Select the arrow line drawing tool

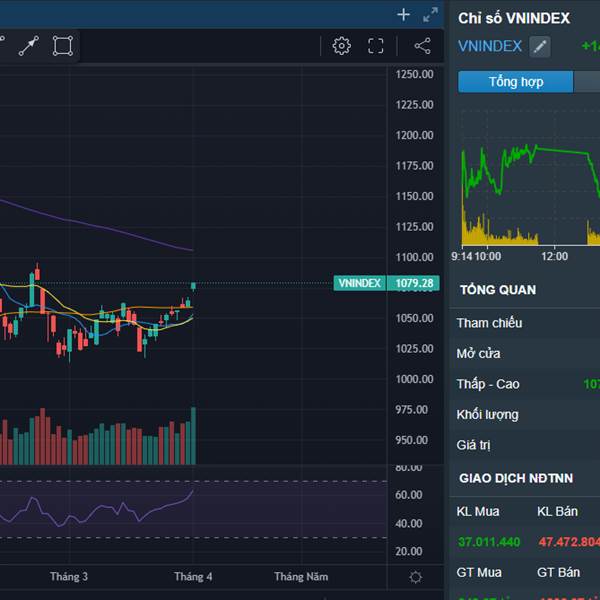click(x=29, y=46)
